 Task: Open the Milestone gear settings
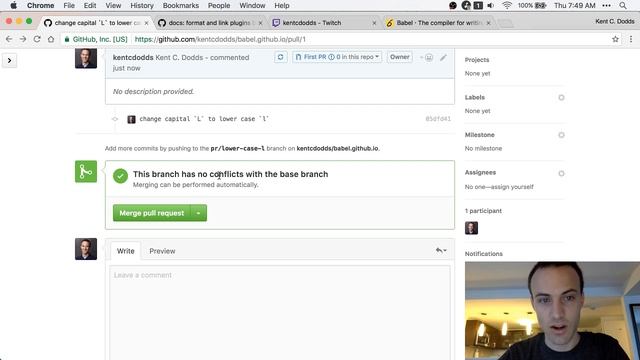click(561, 135)
